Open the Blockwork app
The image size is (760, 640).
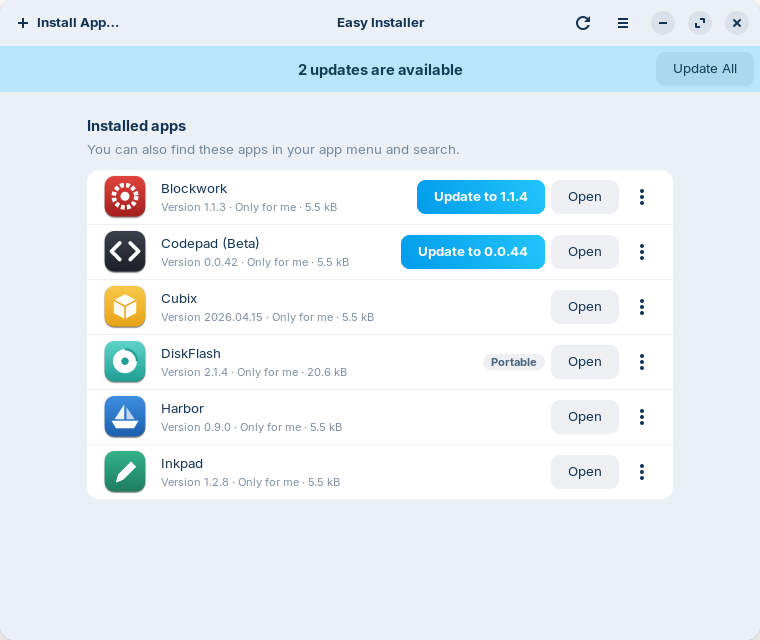[585, 197]
